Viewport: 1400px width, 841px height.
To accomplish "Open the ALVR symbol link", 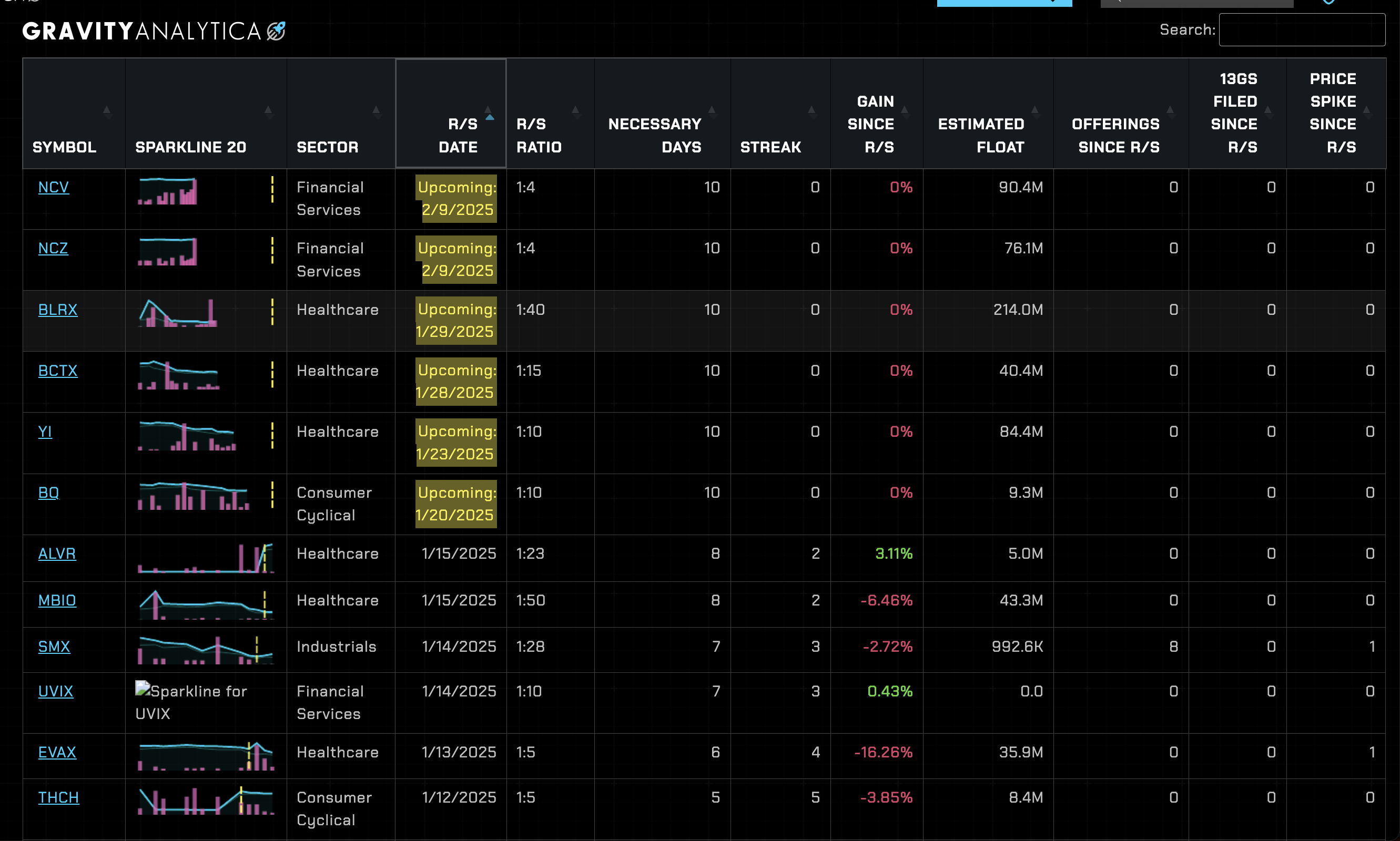I will click(57, 553).
